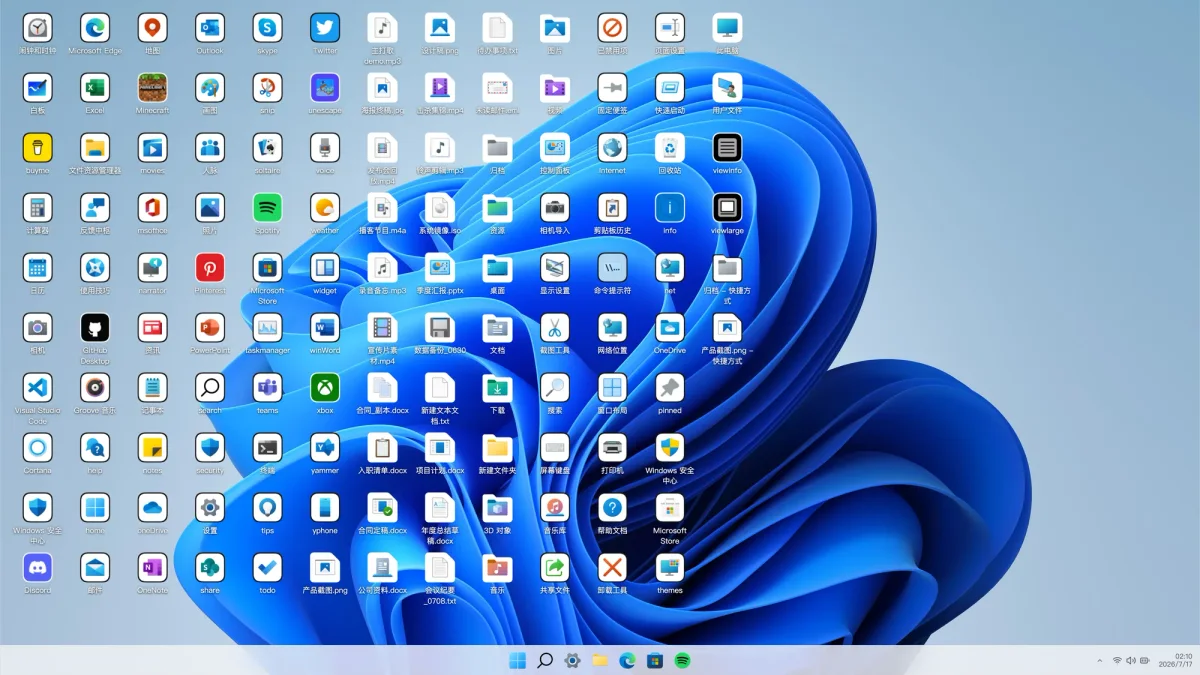Open the Minecraft desktop icon
1200x675 pixels.
coord(152,88)
